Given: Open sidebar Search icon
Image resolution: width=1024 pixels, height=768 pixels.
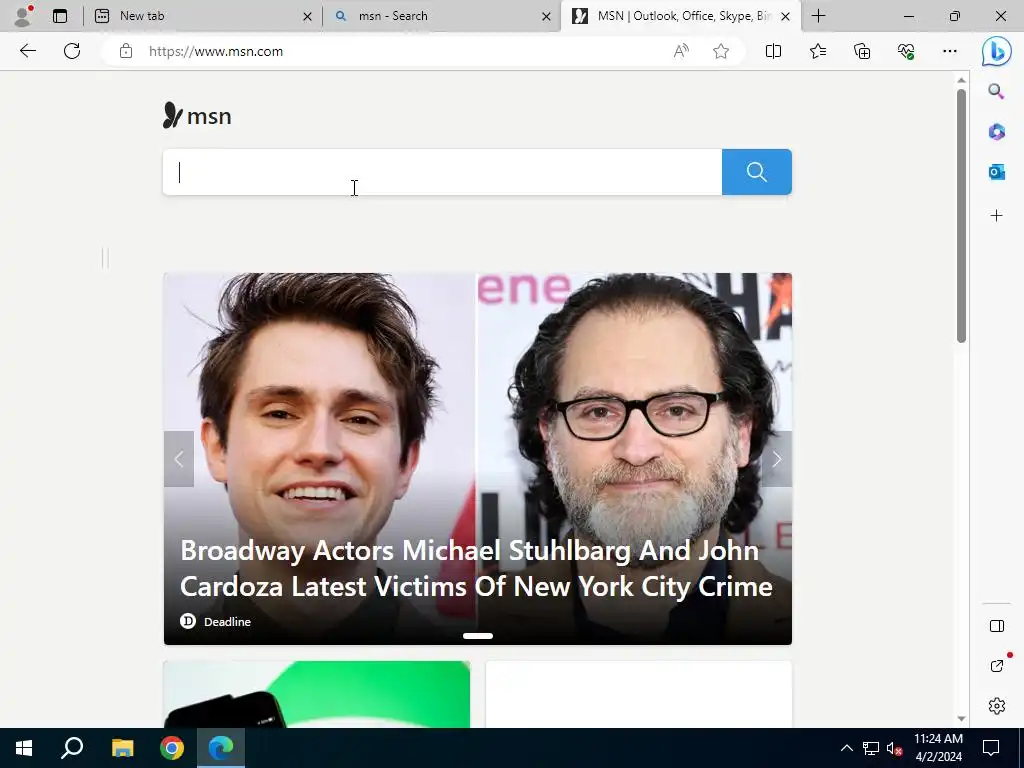Looking at the screenshot, I should pyautogui.click(x=996, y=91).
